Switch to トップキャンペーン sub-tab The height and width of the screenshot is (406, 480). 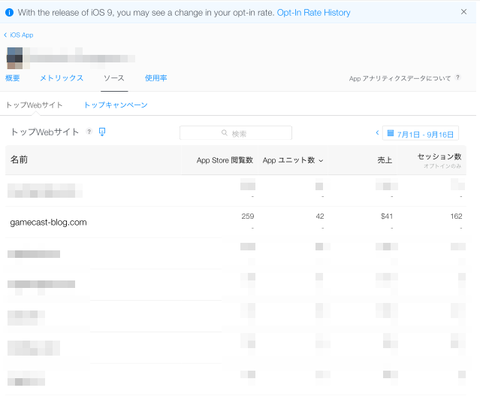tap(116, 105)
